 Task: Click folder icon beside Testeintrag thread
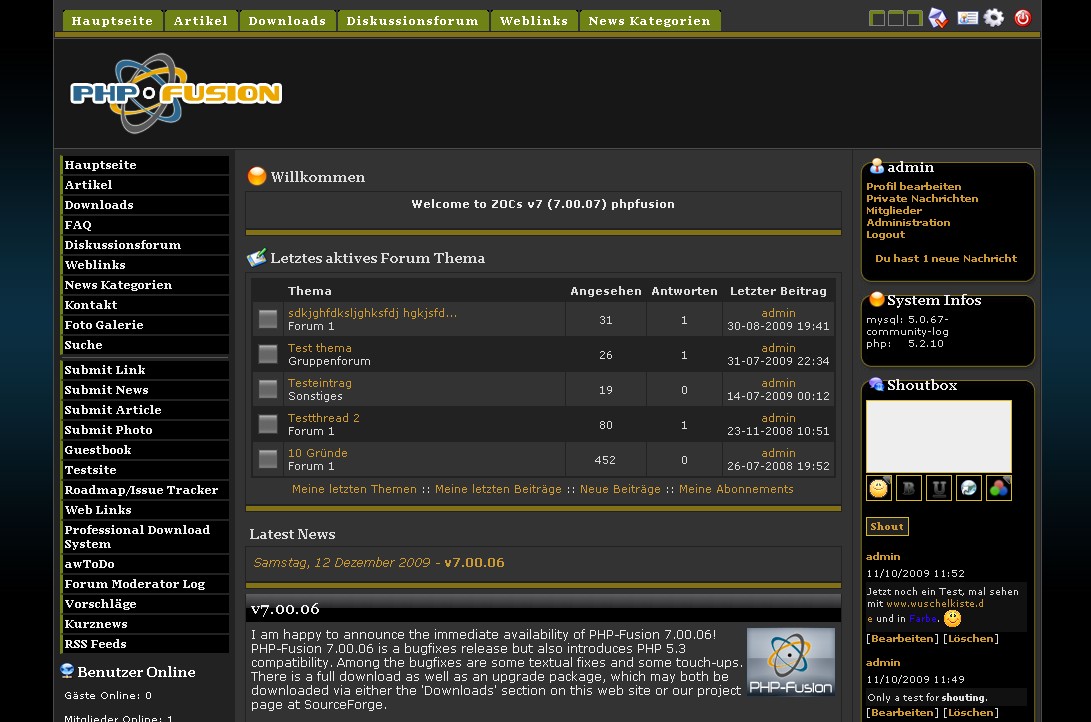pos(268,389)
